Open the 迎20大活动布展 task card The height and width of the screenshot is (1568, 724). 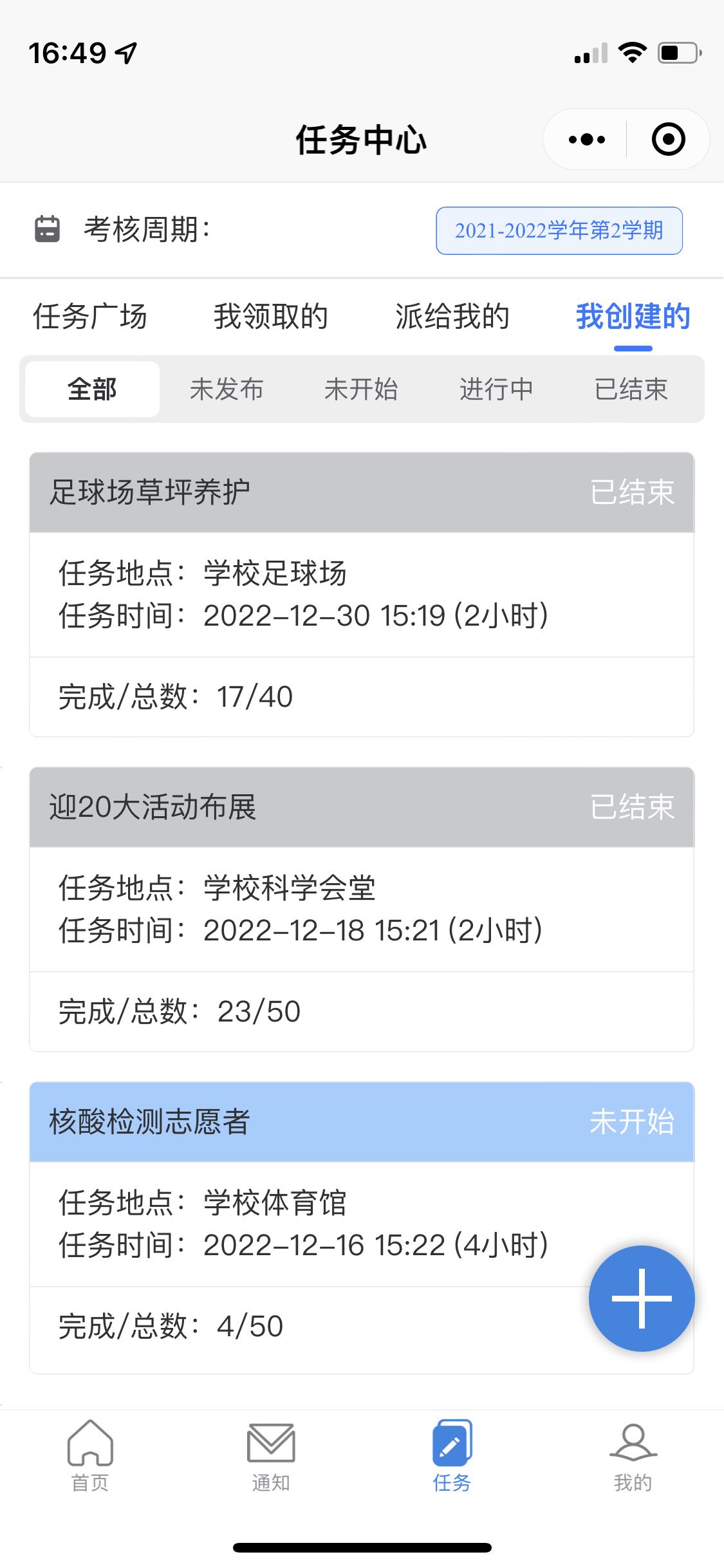click(362, 910)
